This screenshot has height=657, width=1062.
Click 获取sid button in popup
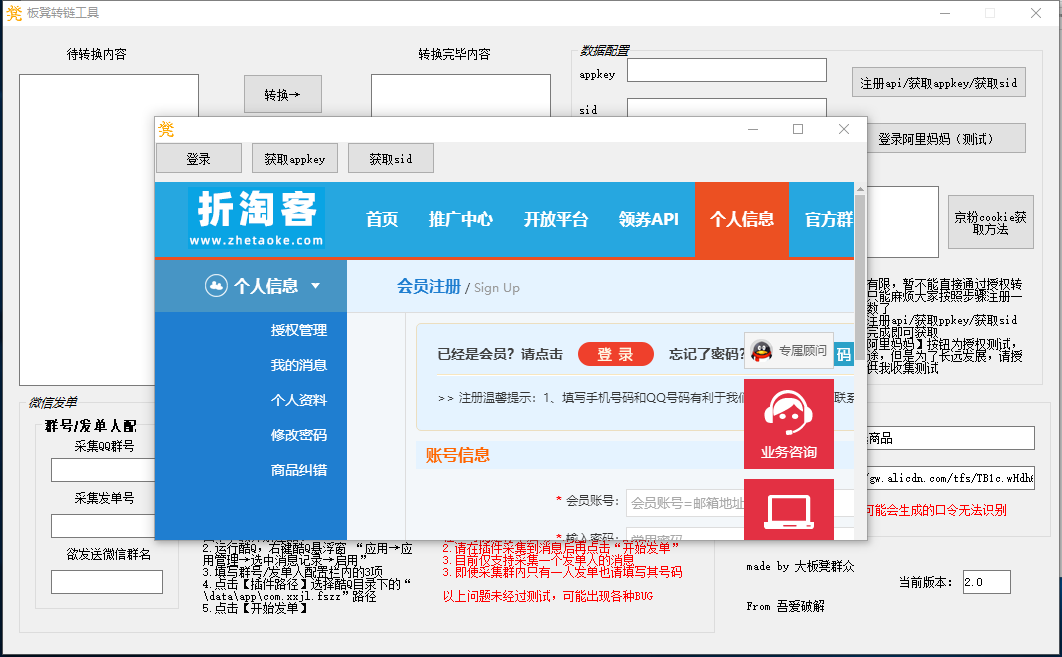coord(391,158)
